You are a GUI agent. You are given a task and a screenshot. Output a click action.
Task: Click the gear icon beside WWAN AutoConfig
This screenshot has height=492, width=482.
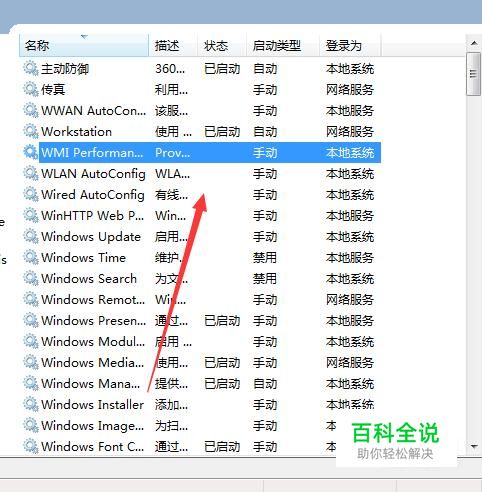(x=31, y=111)
